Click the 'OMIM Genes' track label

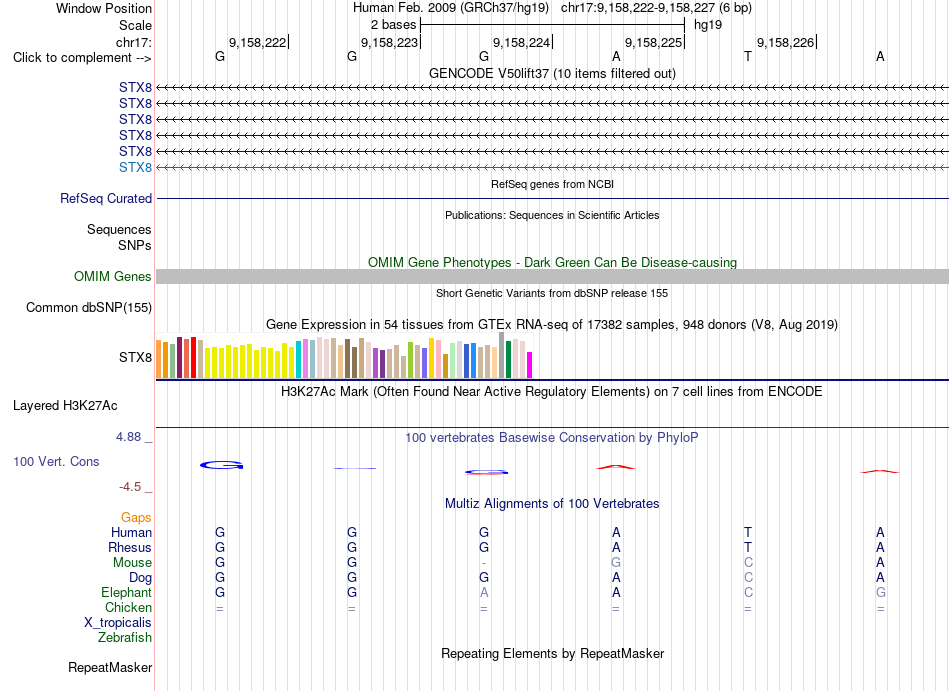click(112, 277)
